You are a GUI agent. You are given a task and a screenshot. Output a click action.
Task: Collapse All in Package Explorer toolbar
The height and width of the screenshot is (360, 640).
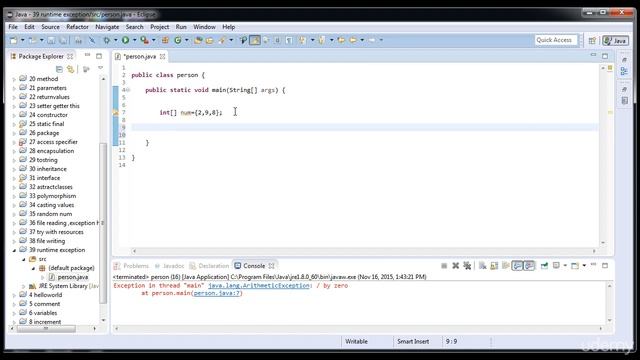point(59,69)
